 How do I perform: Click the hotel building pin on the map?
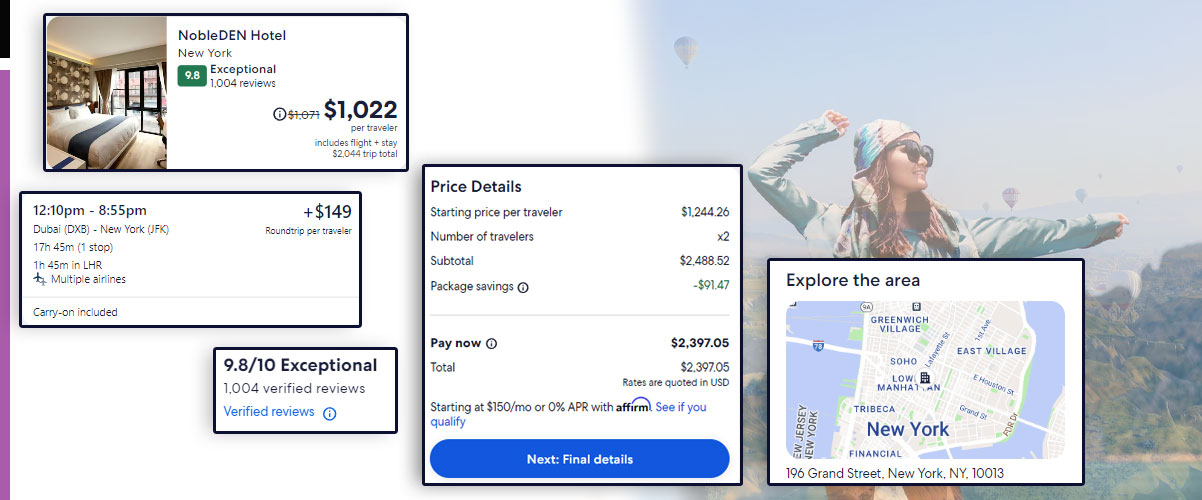[925, 379]
